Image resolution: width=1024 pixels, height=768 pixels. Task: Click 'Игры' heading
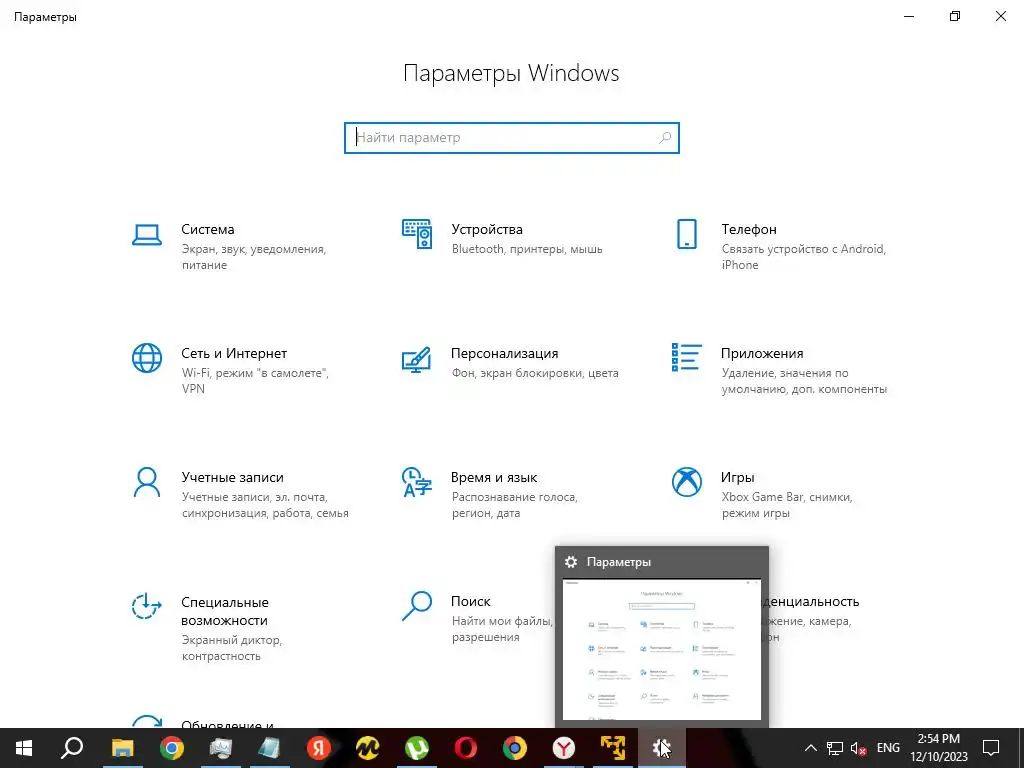pos(737,477)
